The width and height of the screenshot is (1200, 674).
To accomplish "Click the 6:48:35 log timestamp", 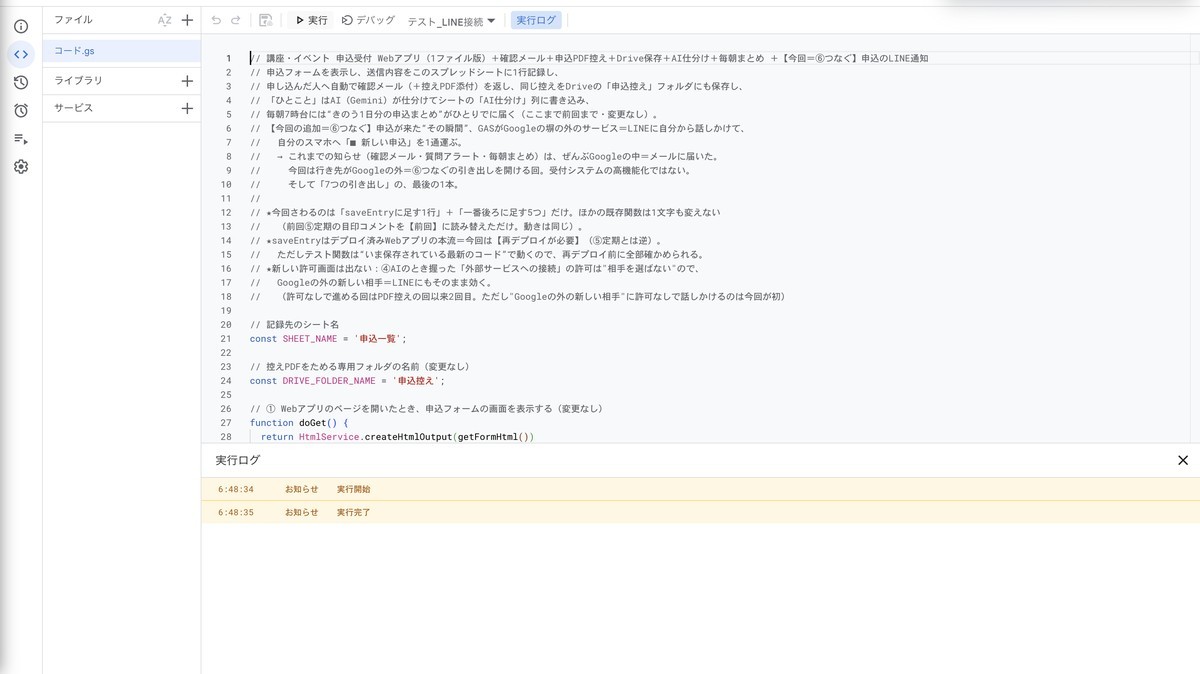I will click(236, 512).
